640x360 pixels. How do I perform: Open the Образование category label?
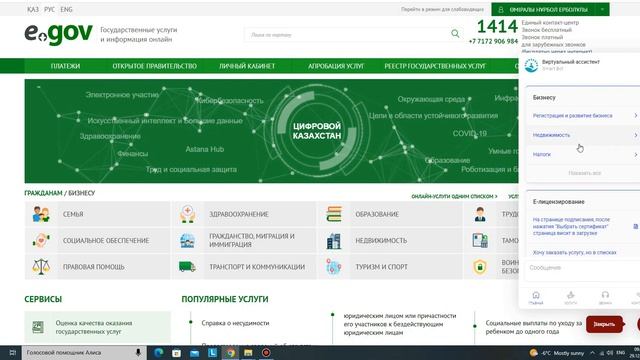(x=377, y=214)
